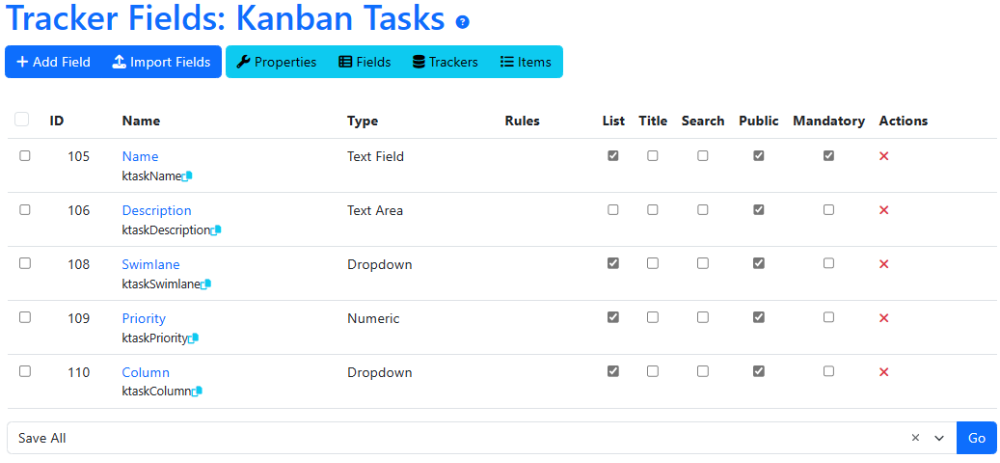
Task: Remove the Priority field with red X
Action: coord(884,318)
